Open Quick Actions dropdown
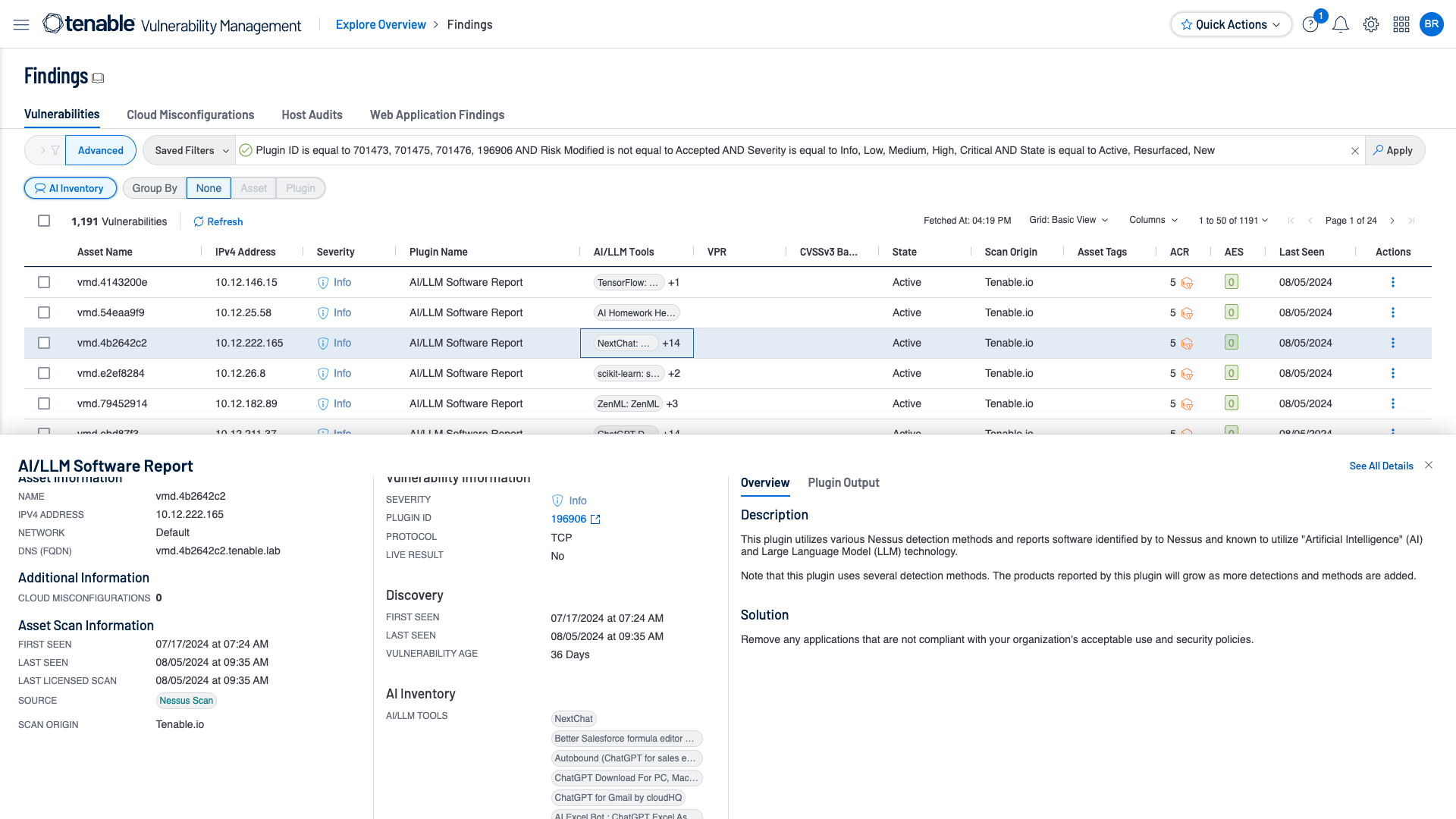 (x=1231, y=25)
